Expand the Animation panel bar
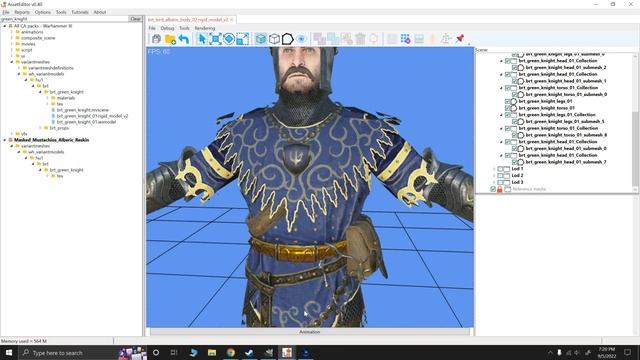The image size is (640, 360). pos(309,332)
